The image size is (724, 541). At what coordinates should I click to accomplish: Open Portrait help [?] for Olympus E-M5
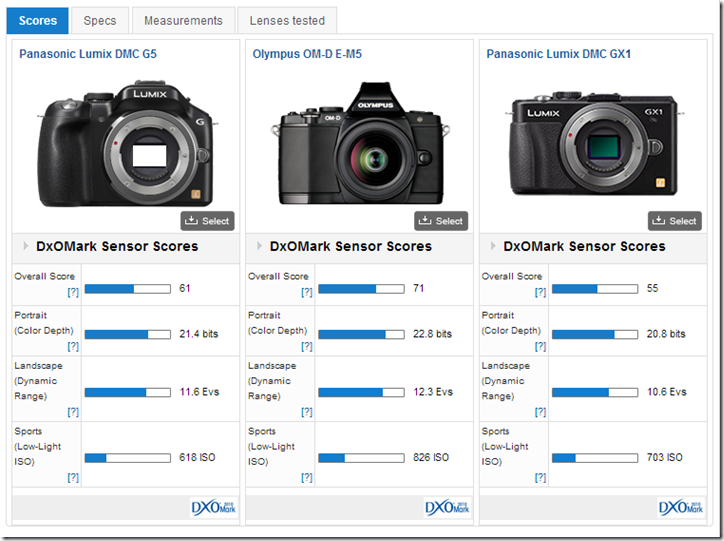click(x=307, y=346)
